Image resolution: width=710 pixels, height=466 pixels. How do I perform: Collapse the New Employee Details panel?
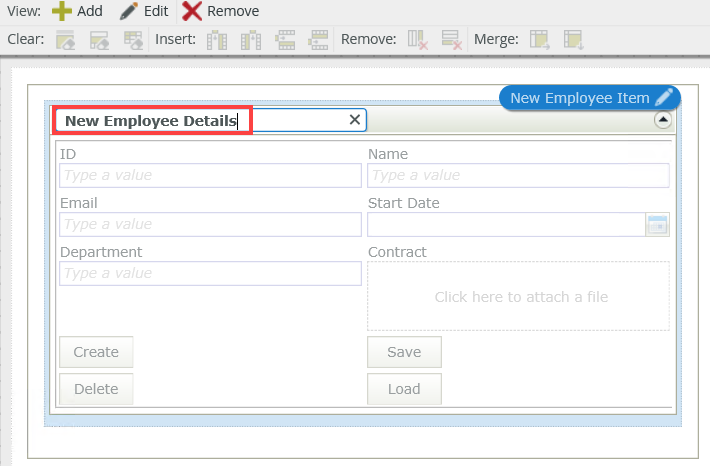pyautogui.click(x=663, y=120)
